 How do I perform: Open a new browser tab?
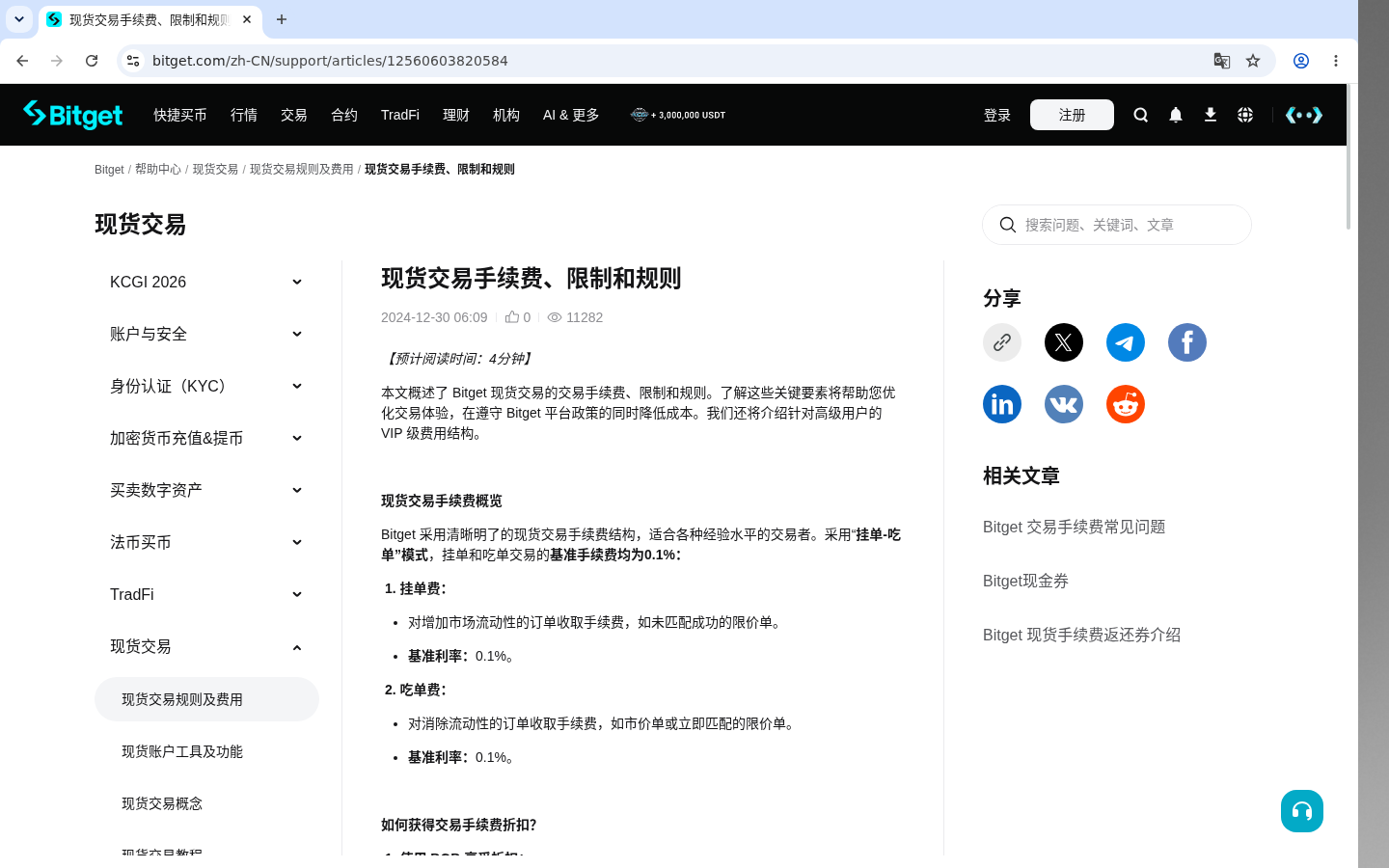click(282, 19)
